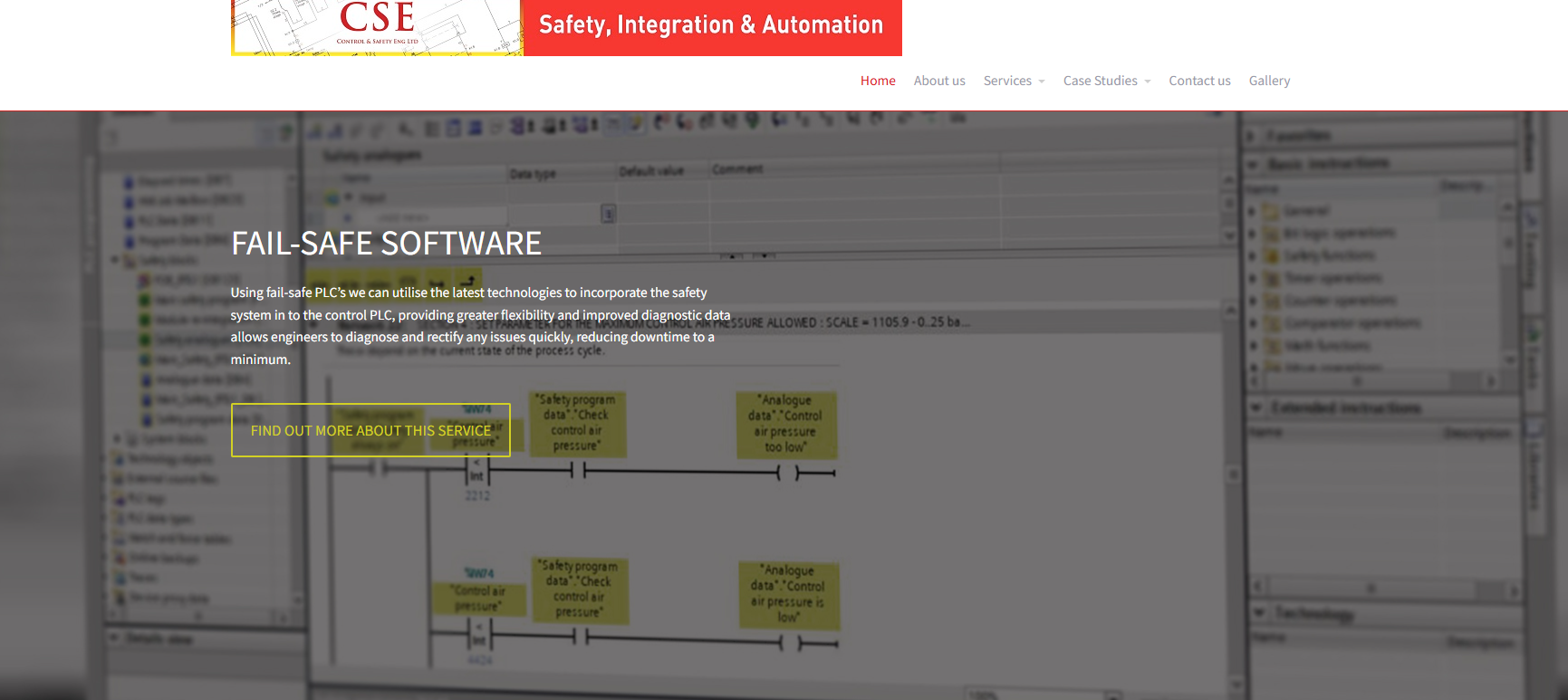Click the fail-safe PLC description paragraph
The height and width of the screenshot is (700, 1568).
point(480,326)
